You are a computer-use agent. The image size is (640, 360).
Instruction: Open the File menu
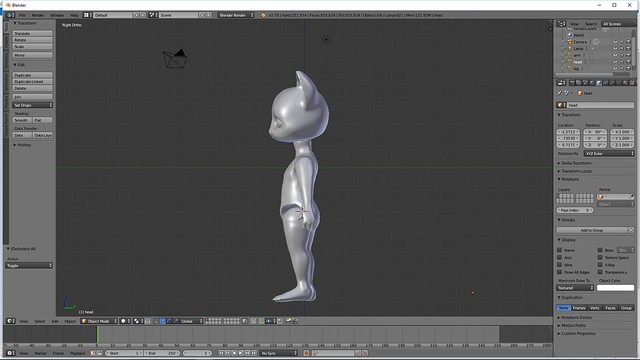point(22,15)
